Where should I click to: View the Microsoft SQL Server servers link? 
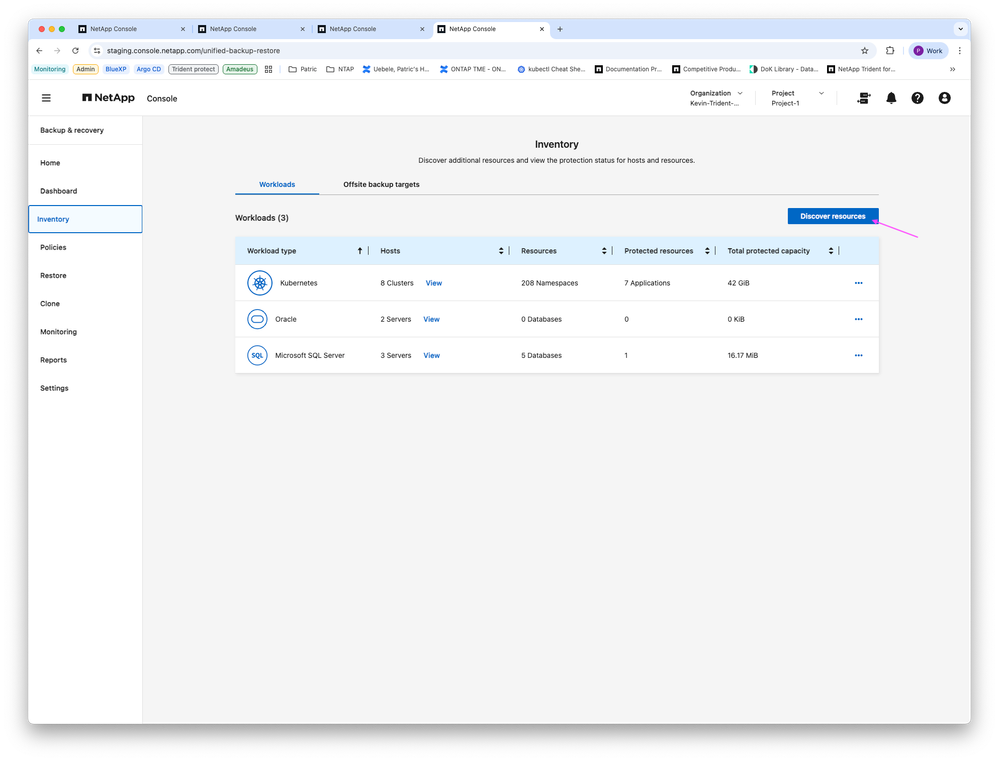(x=431, y=356)
